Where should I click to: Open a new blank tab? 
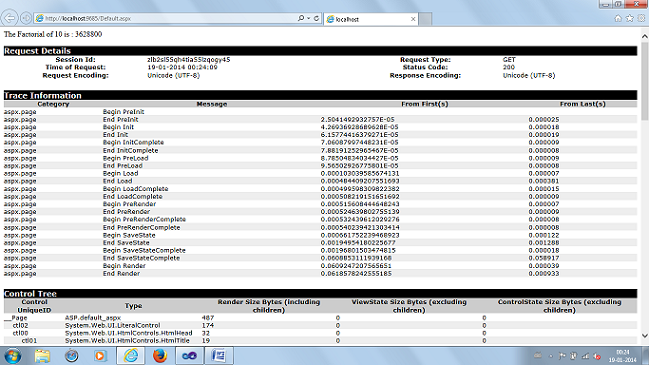425,19
